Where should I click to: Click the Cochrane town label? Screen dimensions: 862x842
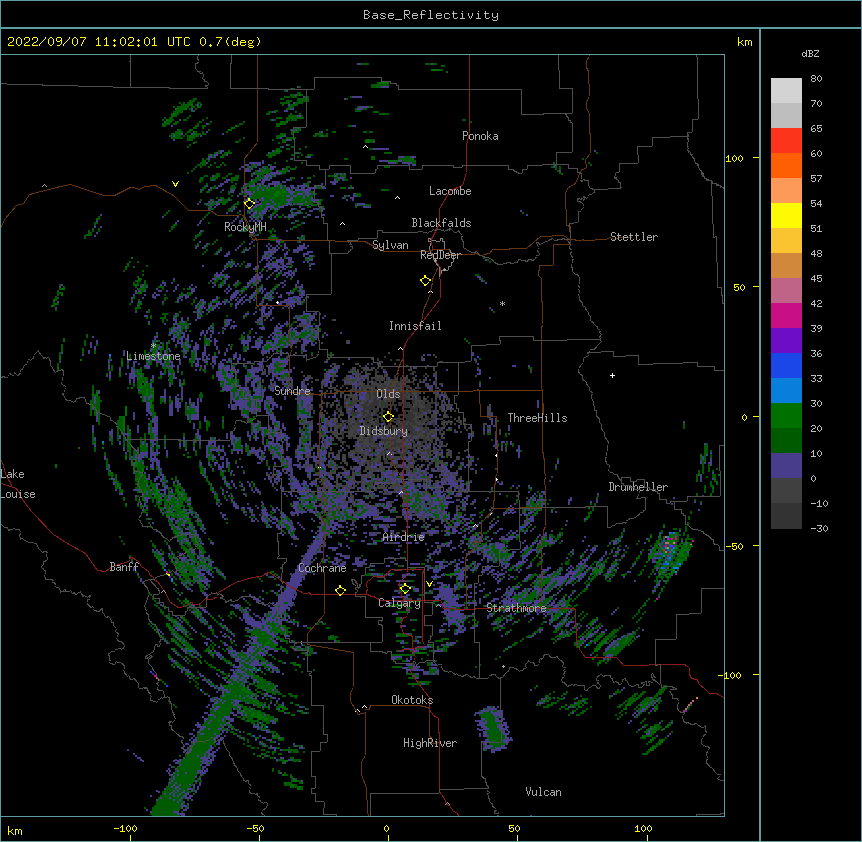coord(322,568)
